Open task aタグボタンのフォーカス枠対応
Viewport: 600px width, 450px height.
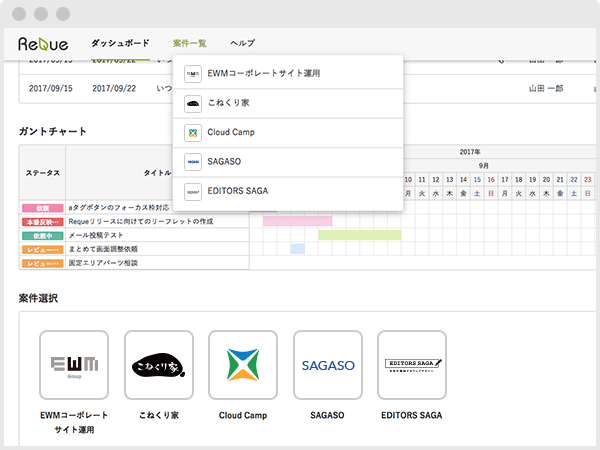(x=119, y=208)
